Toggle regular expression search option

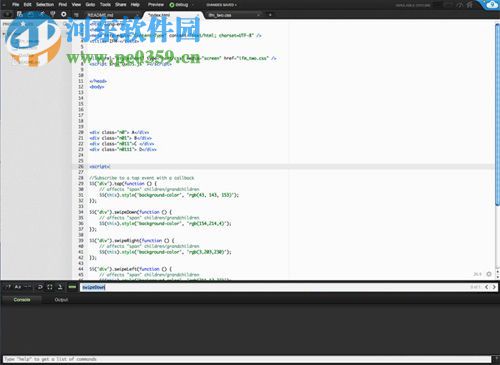coord(8,287)
